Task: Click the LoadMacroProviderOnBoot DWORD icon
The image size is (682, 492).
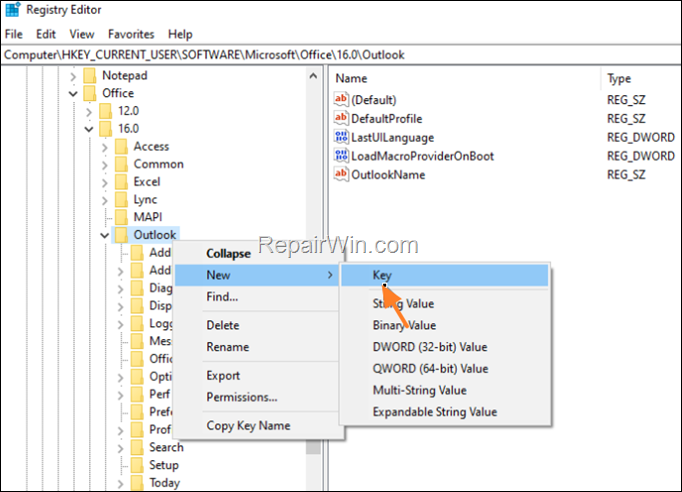Action: coord(341,156)
